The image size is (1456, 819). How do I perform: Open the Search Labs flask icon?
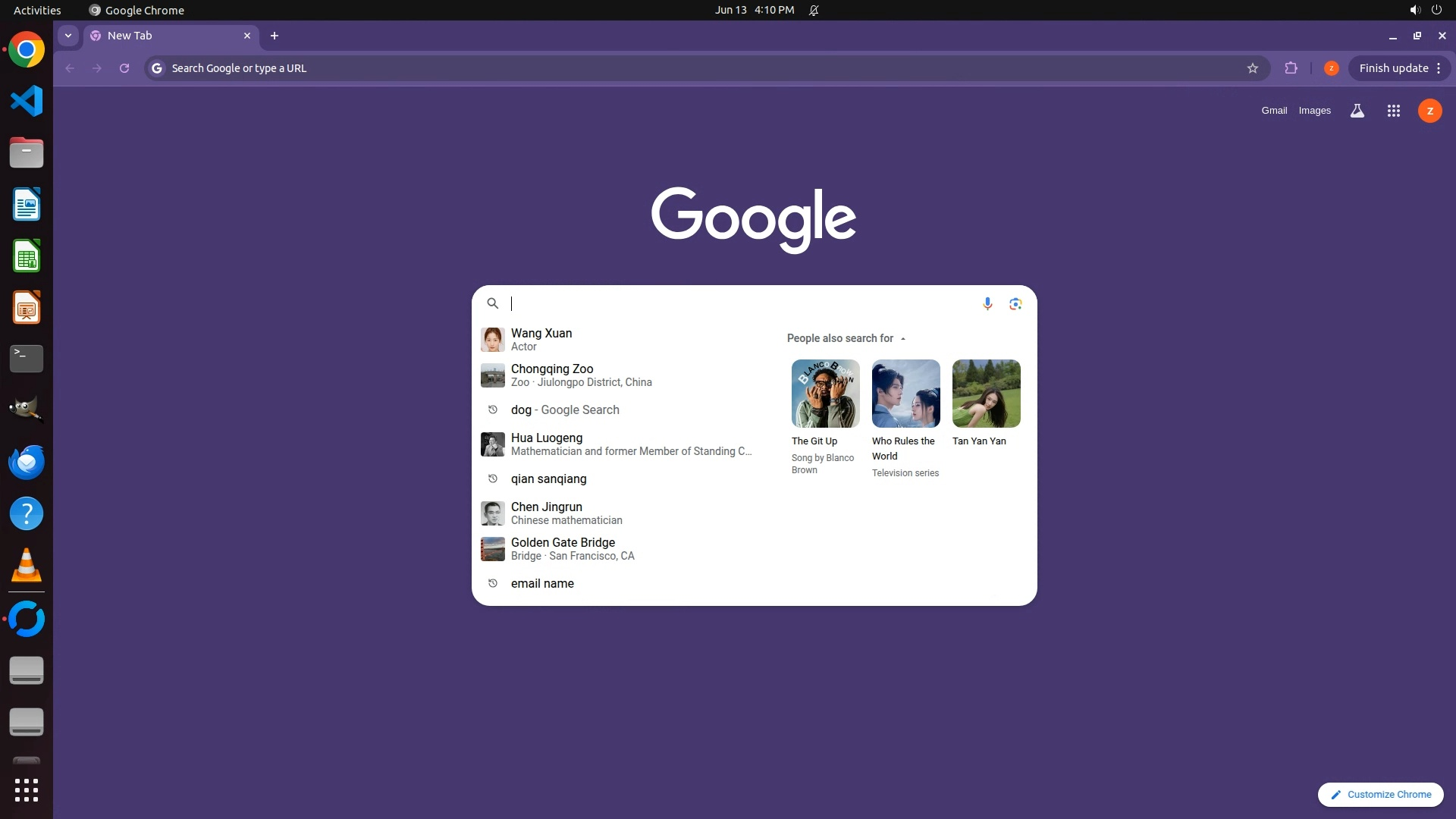[x=1357, y=111]
